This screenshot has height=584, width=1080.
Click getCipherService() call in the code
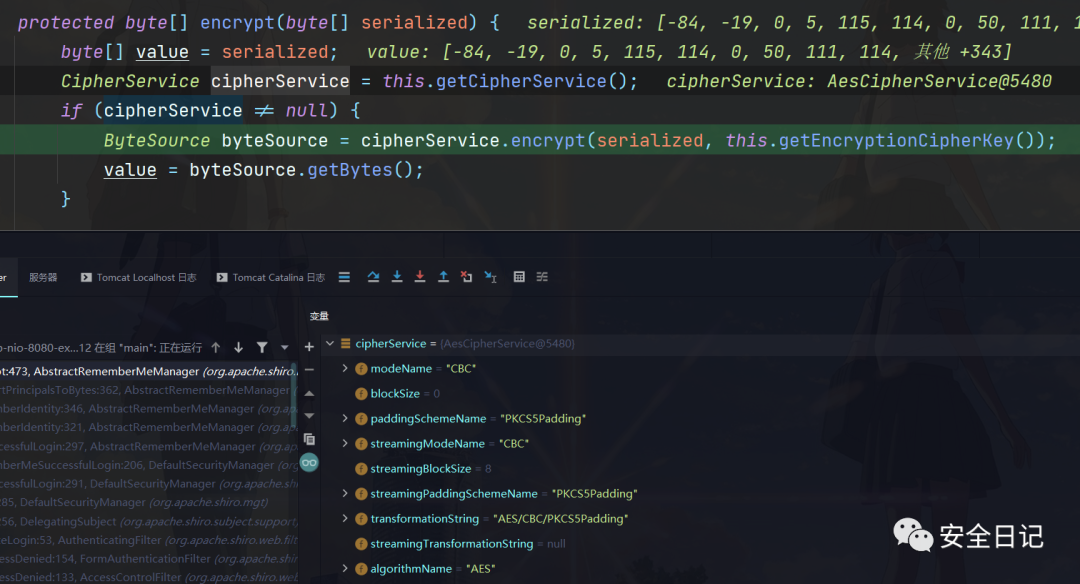click(x=530, y=81)
